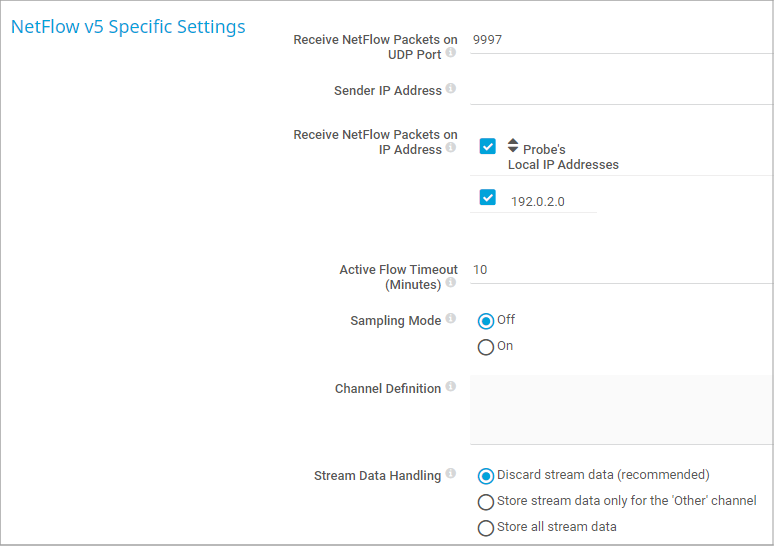Click inside the Channel Definition text area
The image size is (774, 546).
coord(620,409)
